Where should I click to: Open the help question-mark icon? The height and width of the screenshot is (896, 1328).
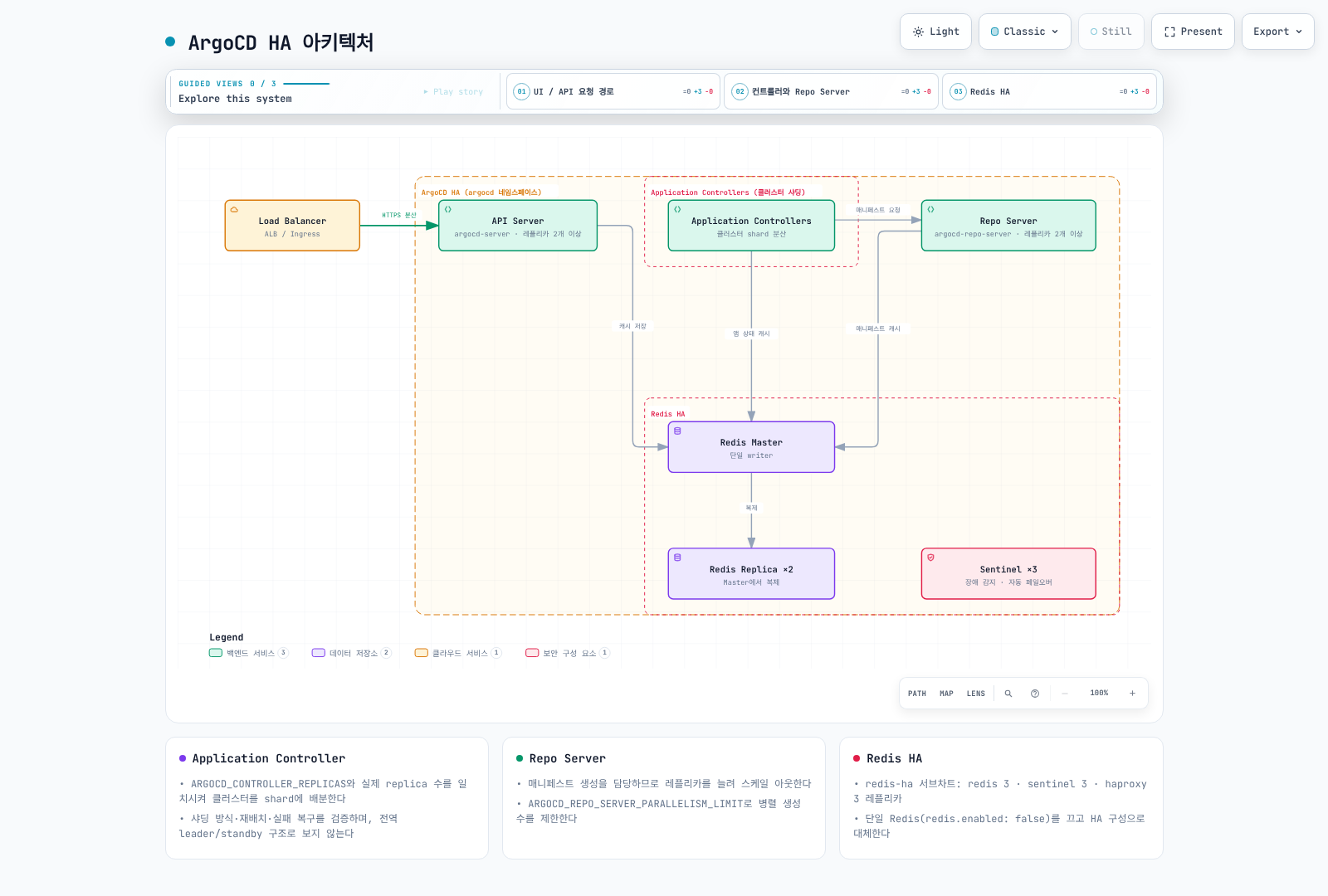pos(1035,694)
